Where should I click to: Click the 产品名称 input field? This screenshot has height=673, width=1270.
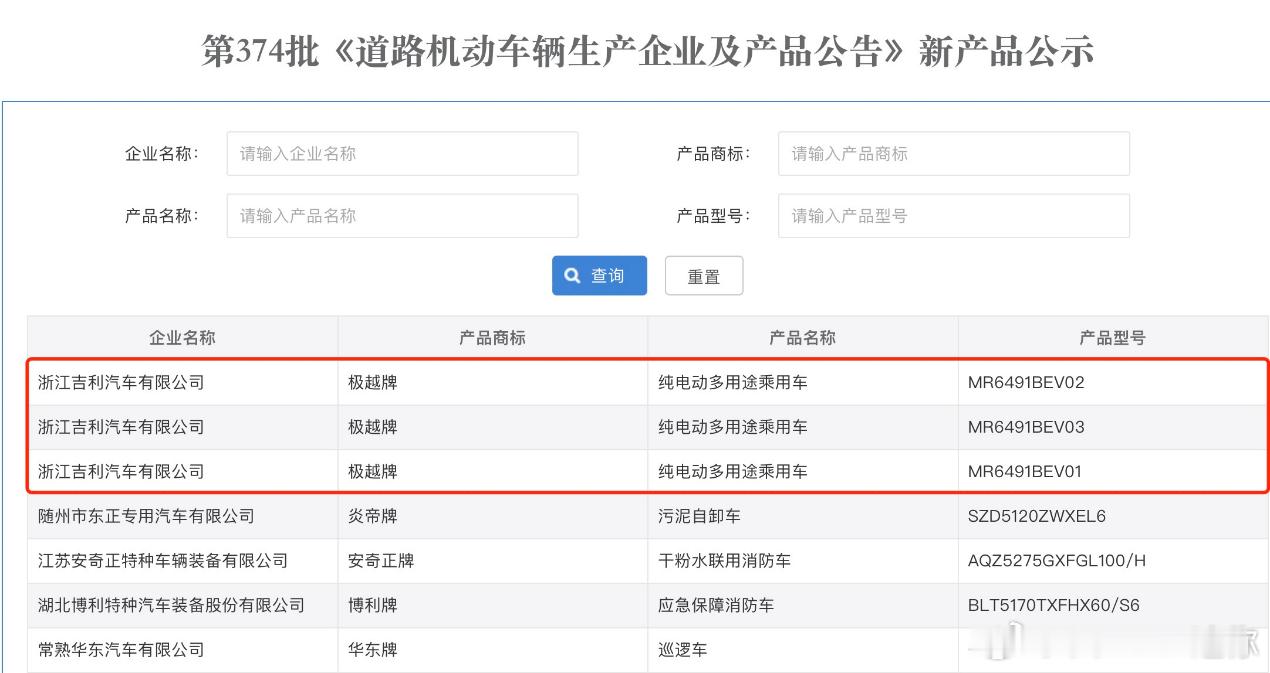point(402,216)
